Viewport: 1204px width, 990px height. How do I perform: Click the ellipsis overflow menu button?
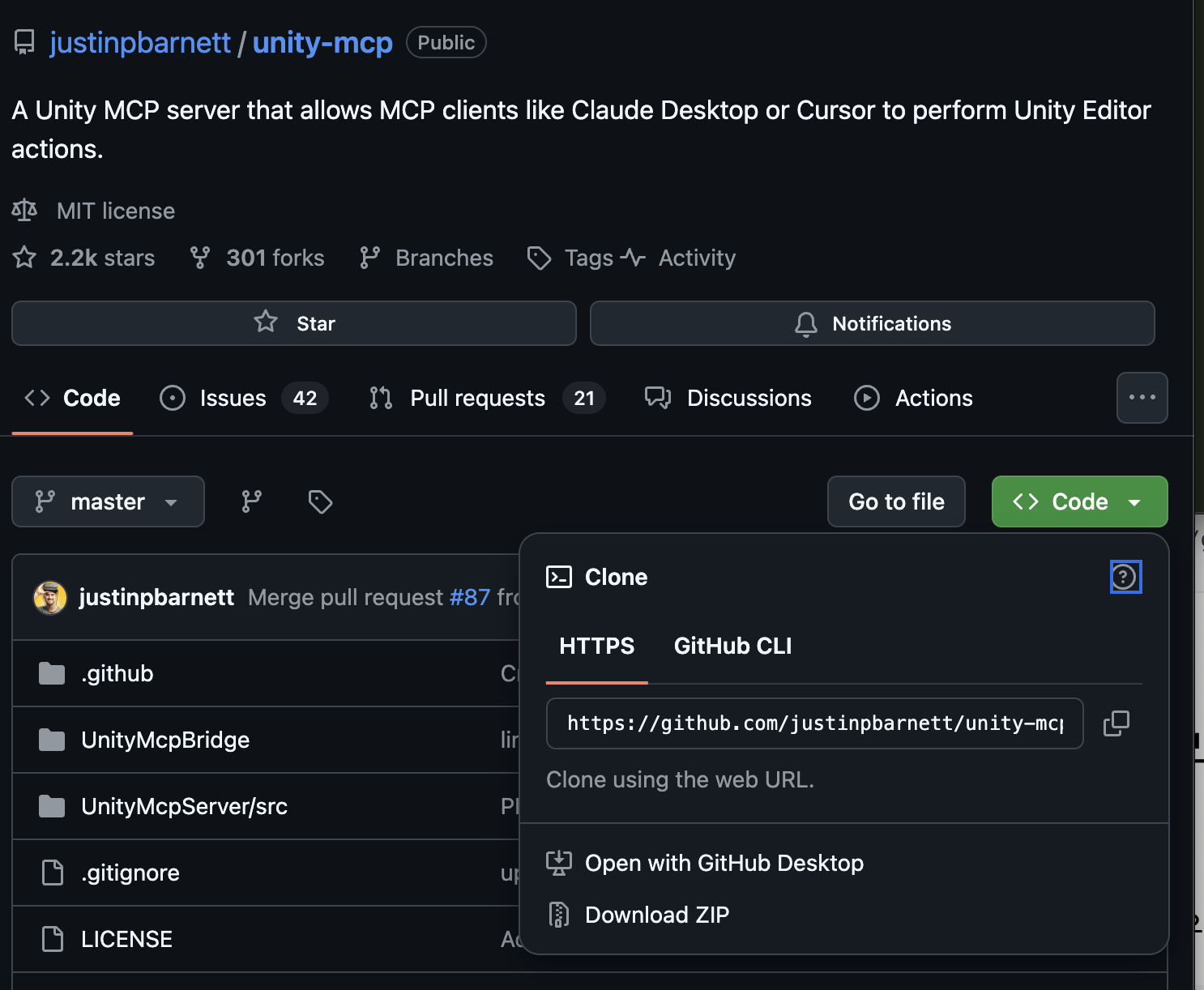(x=1142, y=398)
